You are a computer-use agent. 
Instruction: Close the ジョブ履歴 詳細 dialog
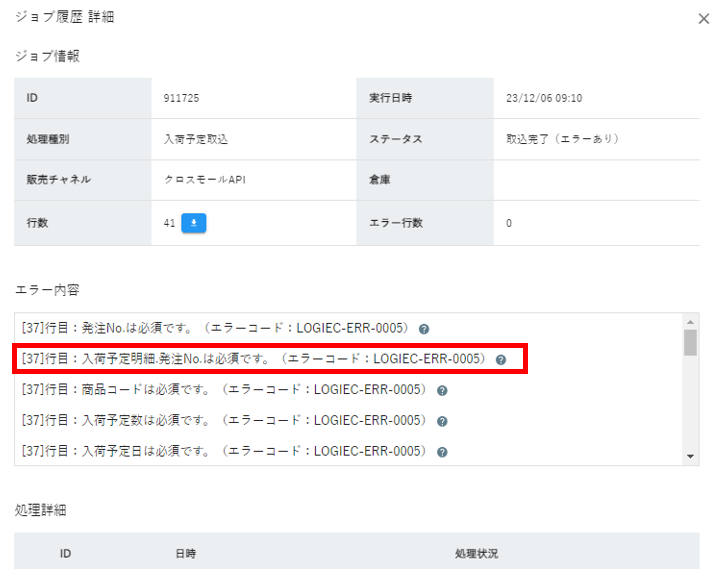(703, 19)
